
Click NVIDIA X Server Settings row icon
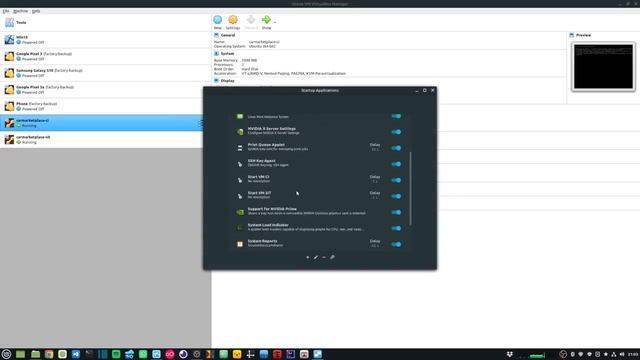(240, 132)
